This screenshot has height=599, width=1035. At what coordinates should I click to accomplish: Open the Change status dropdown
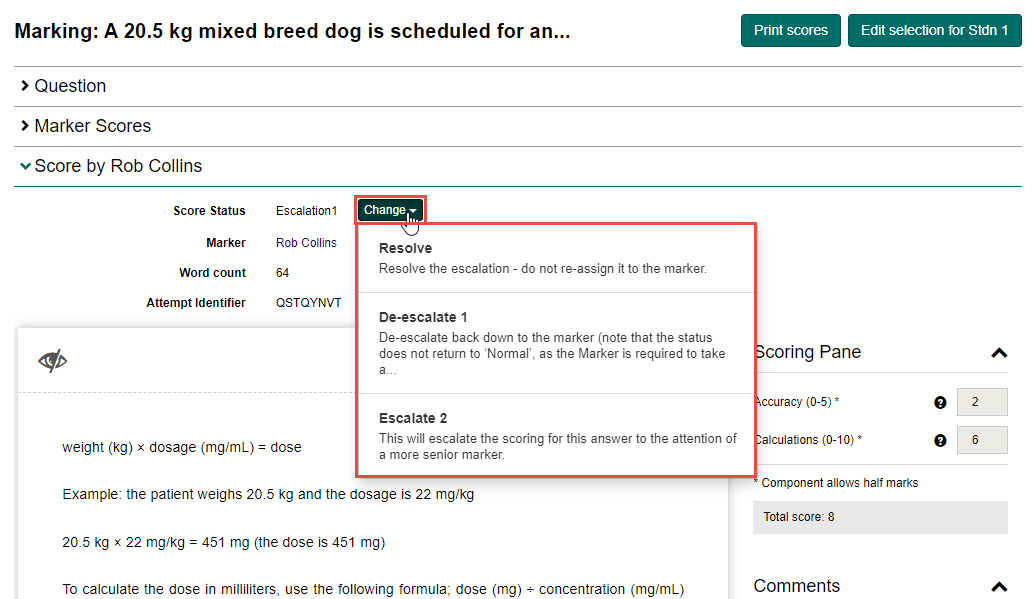click(390, 210)
